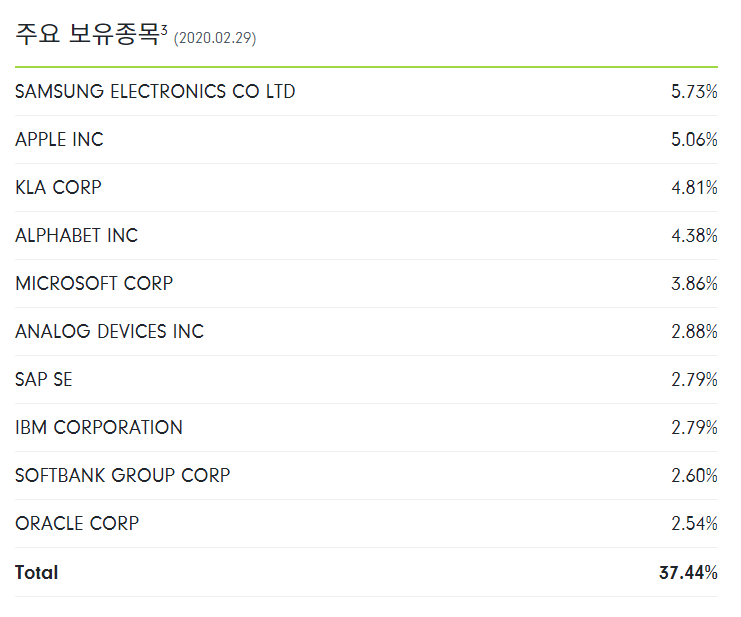The height and width of the screenshot is (617, 741).
Task: Click the 5.06% weight value
Action: coord(694,140)
